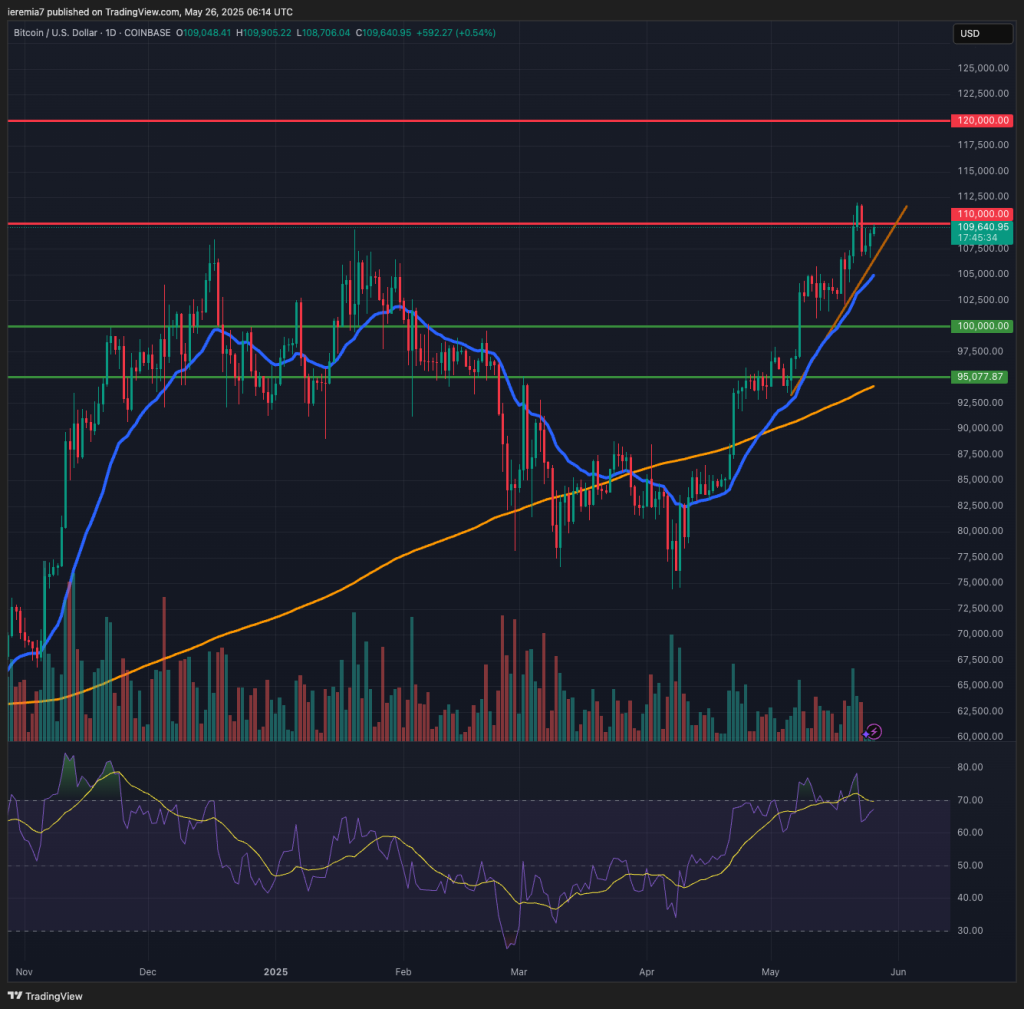Open the USD currency selector

click(982, 33)
